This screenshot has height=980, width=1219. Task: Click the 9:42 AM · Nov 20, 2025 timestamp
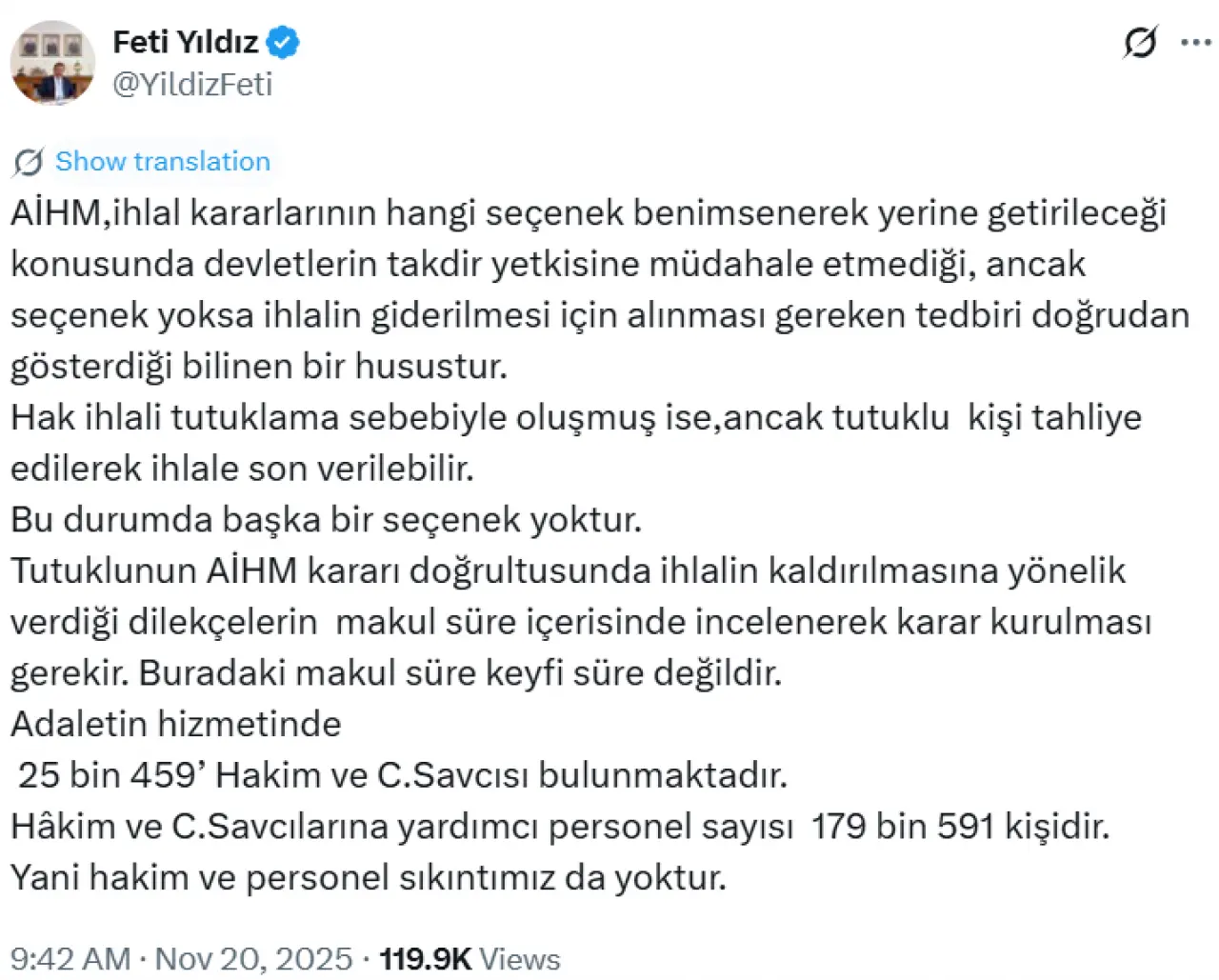click(x=181, y=958)
